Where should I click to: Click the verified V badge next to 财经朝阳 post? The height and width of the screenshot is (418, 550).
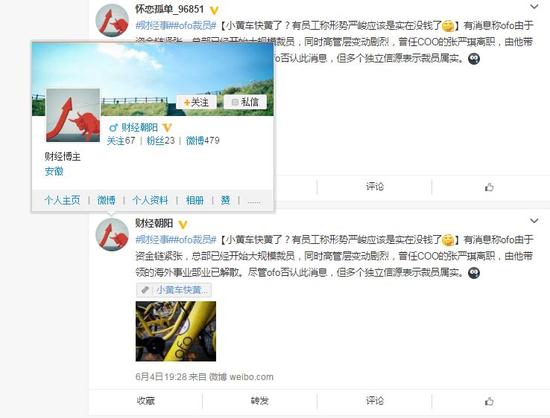tap(183, 224)
